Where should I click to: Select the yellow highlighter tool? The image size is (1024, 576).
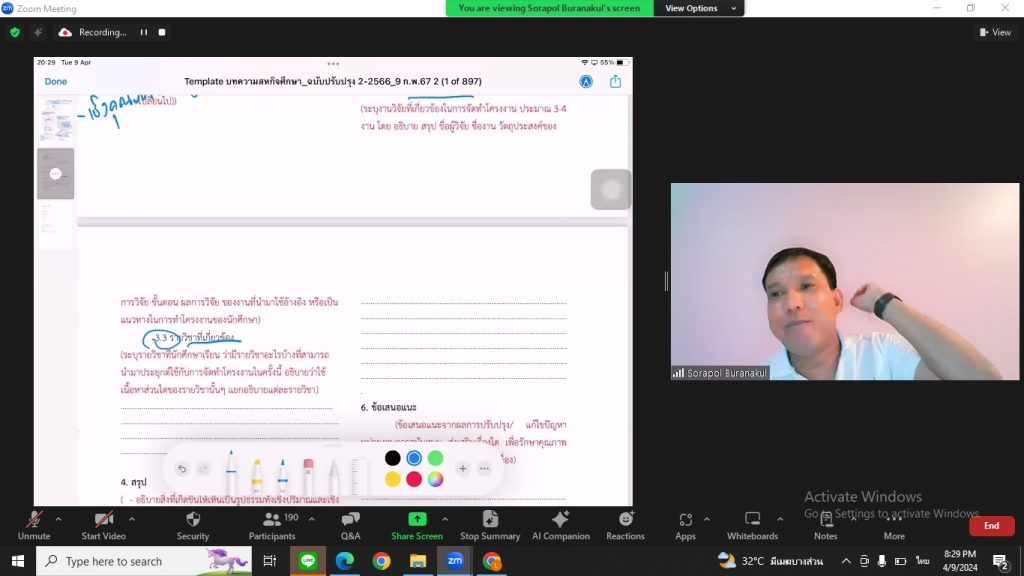[257, 475]
